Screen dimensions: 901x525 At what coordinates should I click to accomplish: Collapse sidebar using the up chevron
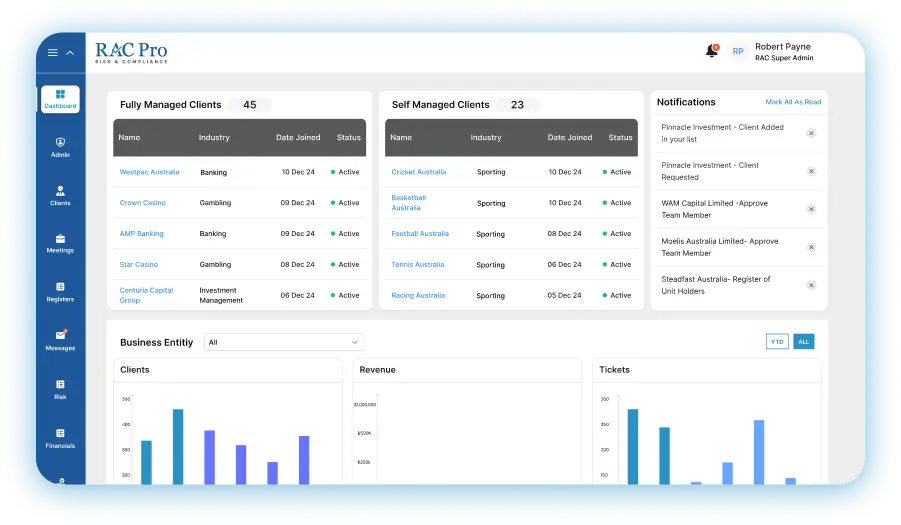tap(70, 53)
